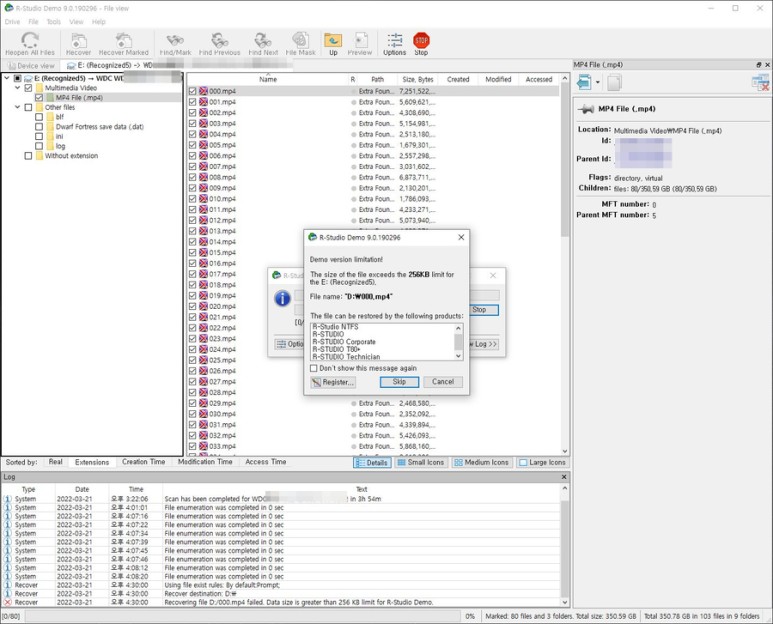Uncheck the MP4 File (.mp4) tree checkbox
Viewport: 773px width, 624px height.
pos(39,98)
